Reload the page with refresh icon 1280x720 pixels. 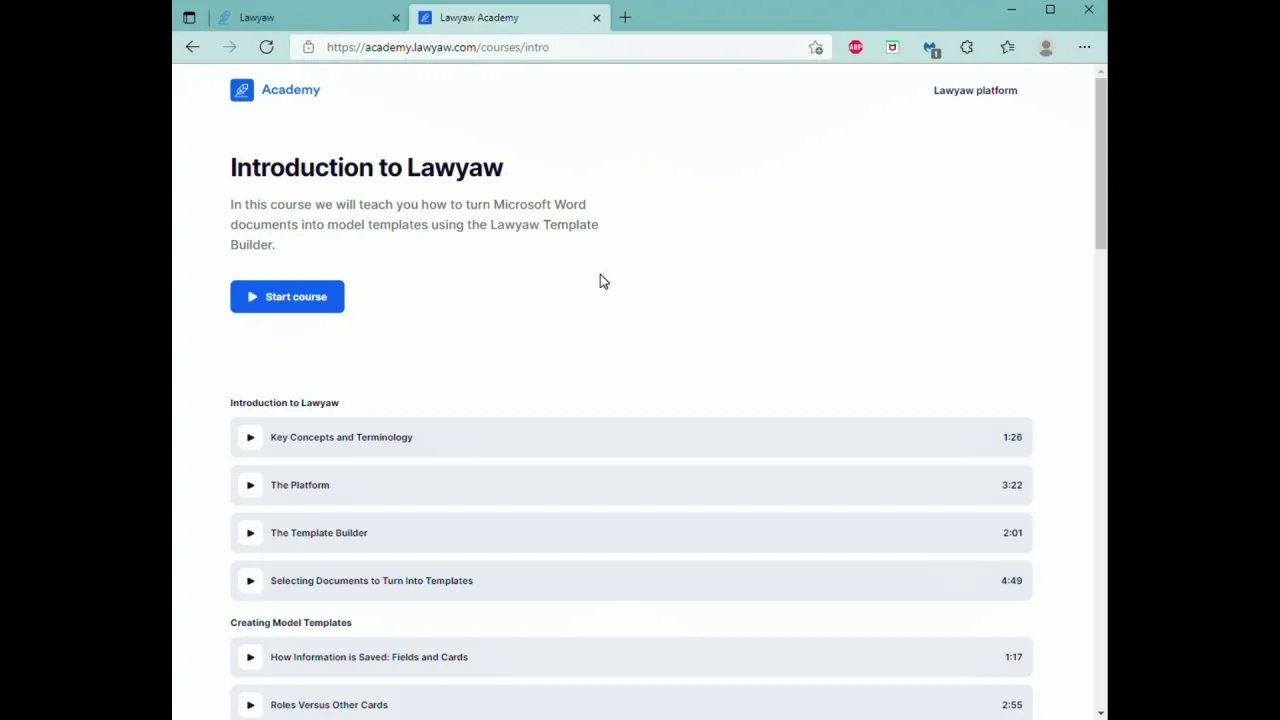pos(266,47)
